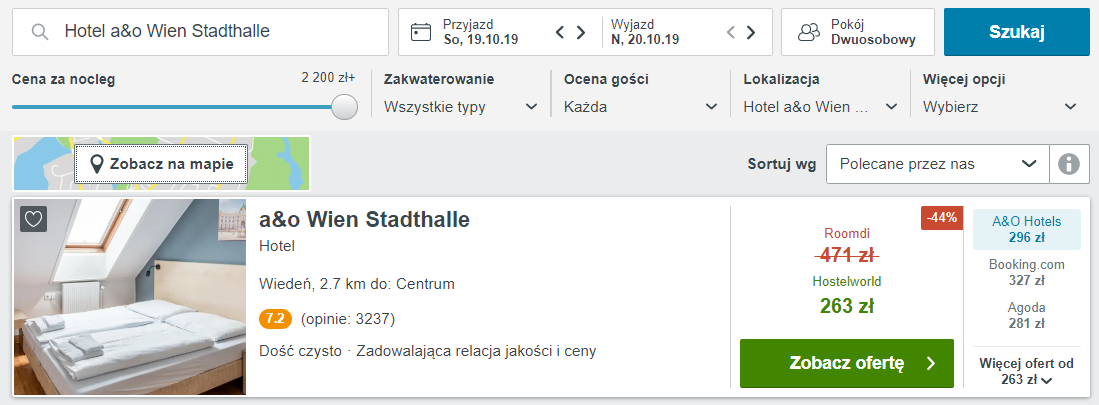Open Więcej opcji dropdown

pos(1000,107)
